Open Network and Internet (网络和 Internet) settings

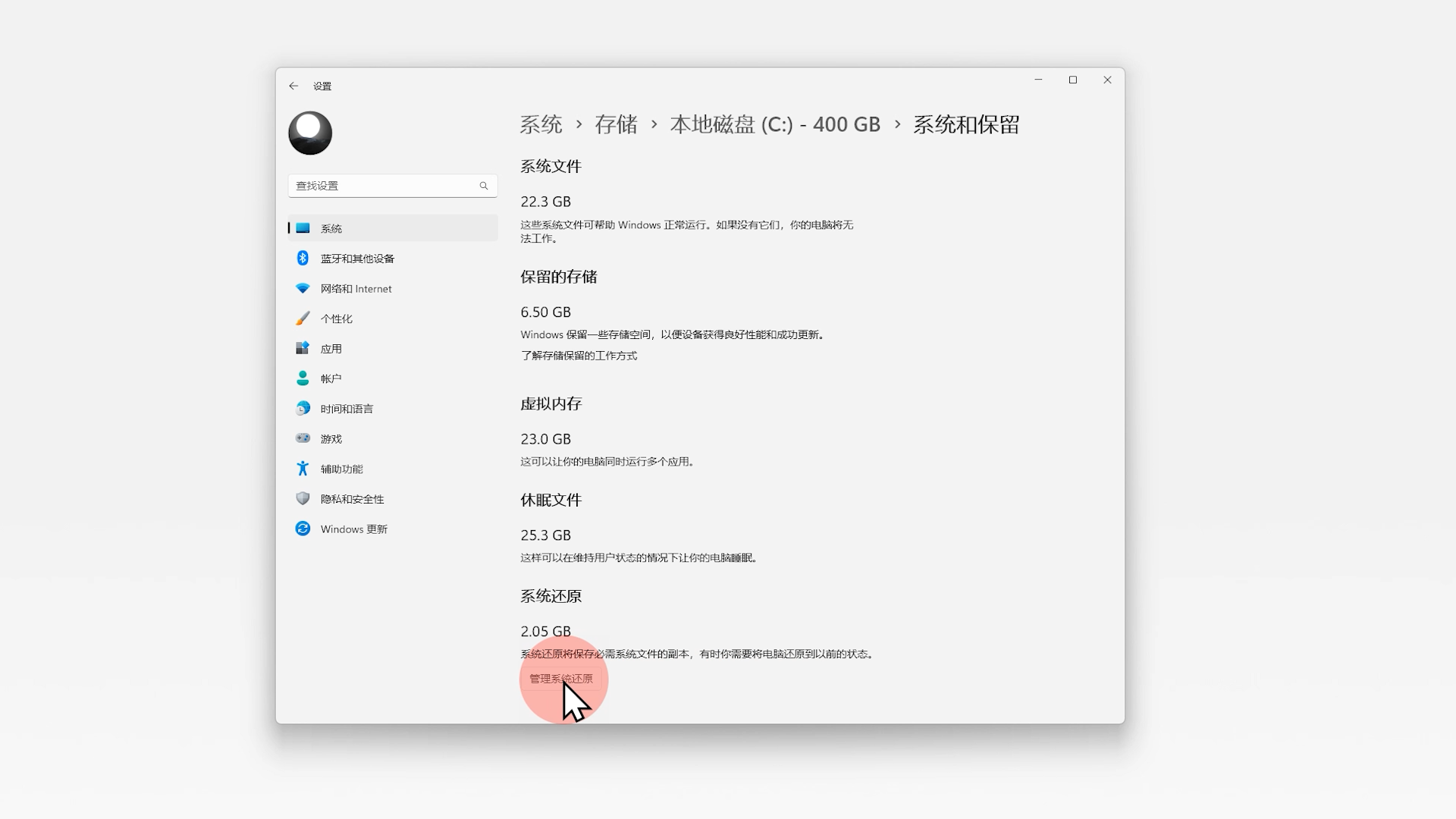click(x=355, y=289)
